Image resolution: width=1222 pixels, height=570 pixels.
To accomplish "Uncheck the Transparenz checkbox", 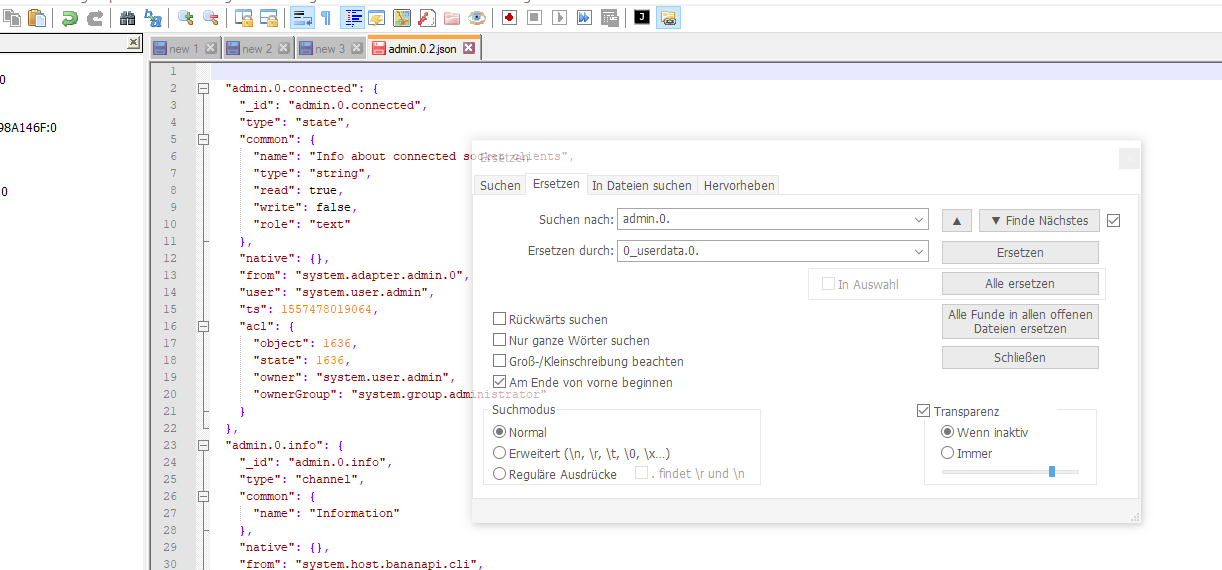I will pos(923,411).
